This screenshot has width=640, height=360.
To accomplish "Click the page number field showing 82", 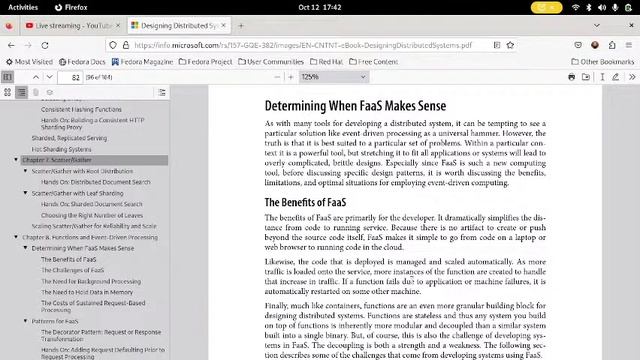I will [x=71, y=77].
